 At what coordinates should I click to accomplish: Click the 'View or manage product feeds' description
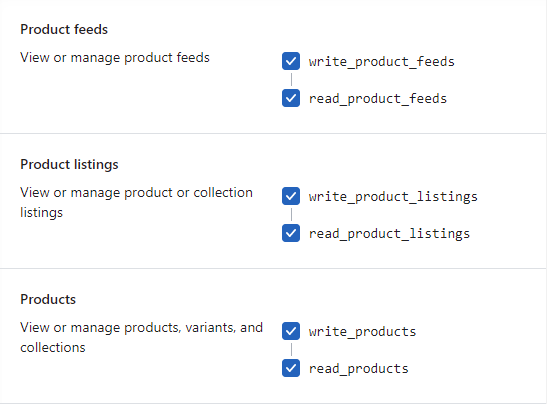tap(115, 58)
